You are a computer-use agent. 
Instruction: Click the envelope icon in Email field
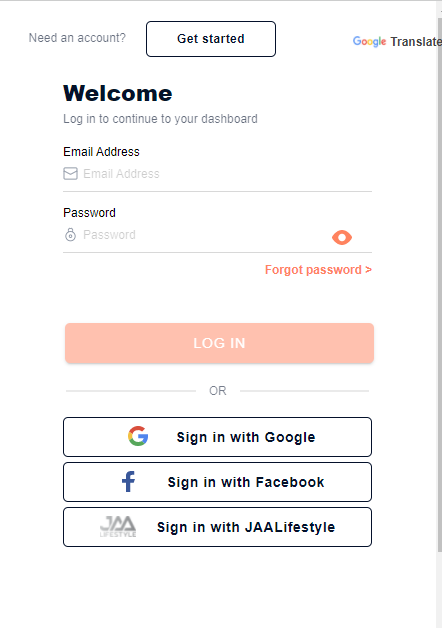click(x=70, y=174)
